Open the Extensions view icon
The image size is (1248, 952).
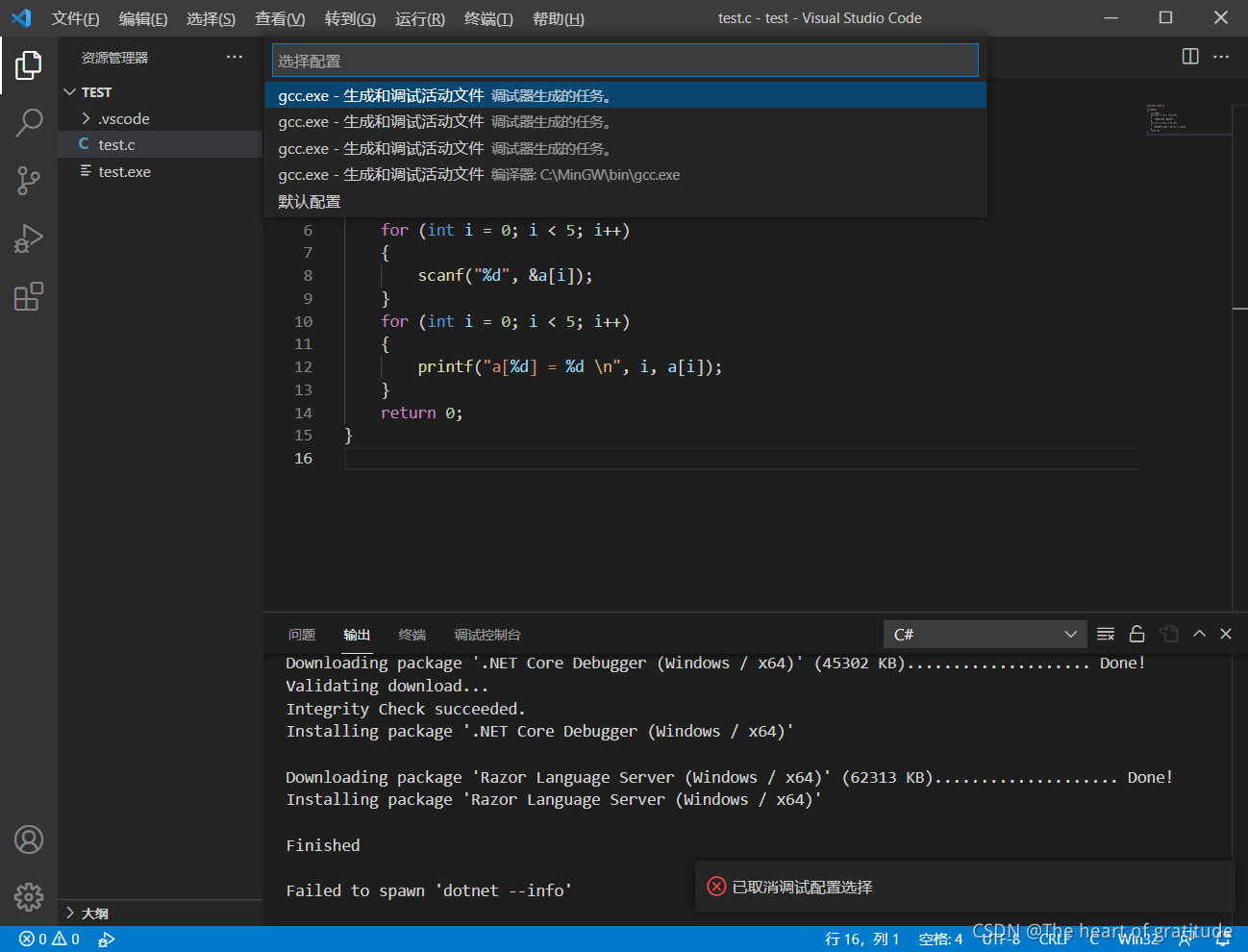coord(29,296)
